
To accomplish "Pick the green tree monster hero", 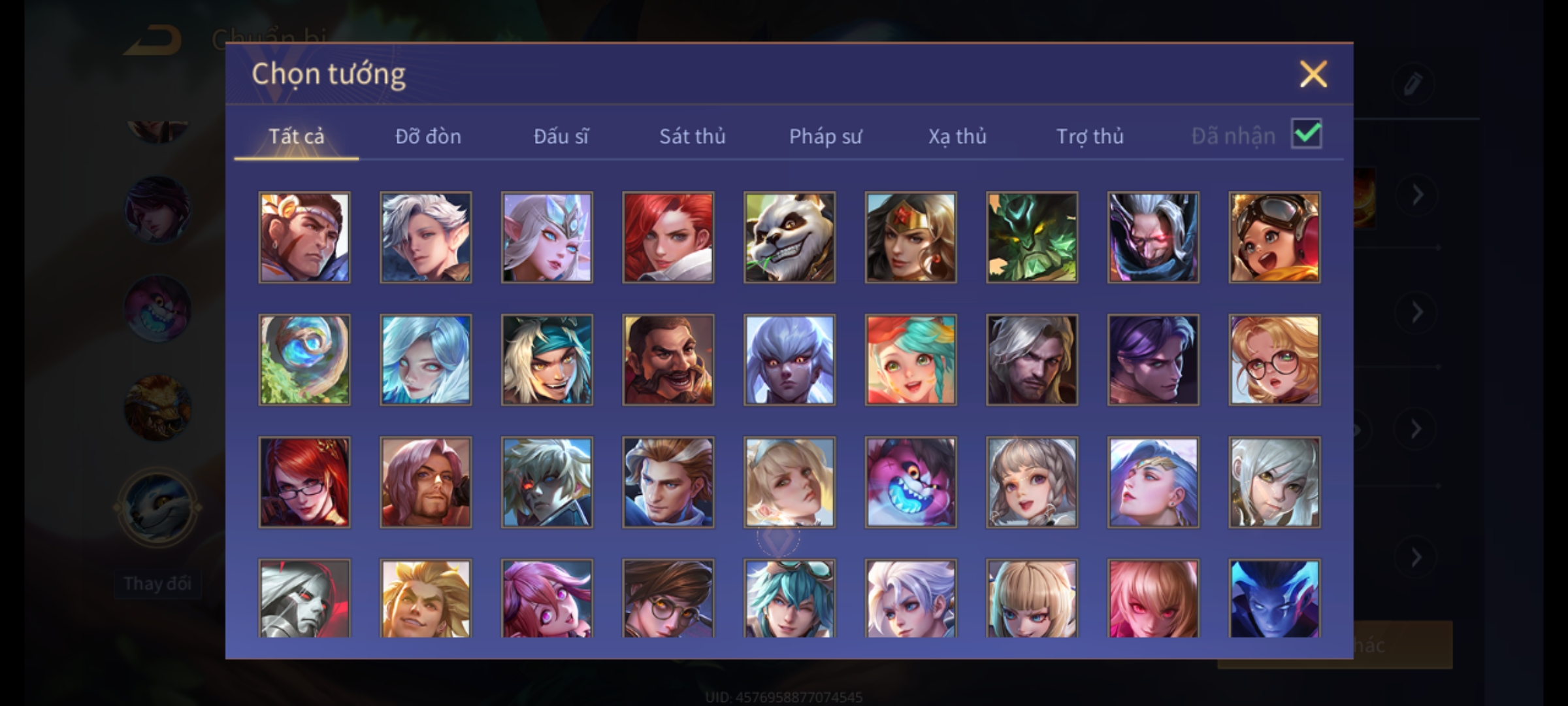I will tap(1032, 237).
